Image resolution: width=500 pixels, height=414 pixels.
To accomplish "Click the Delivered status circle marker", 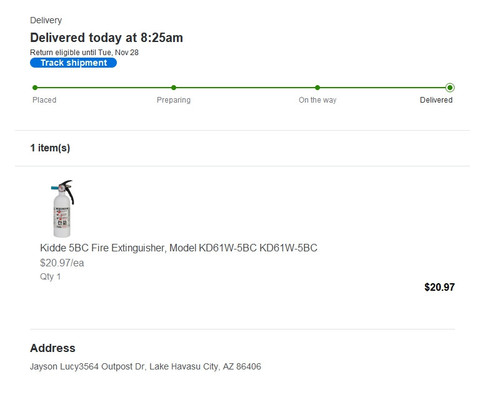I will point(450,88).
